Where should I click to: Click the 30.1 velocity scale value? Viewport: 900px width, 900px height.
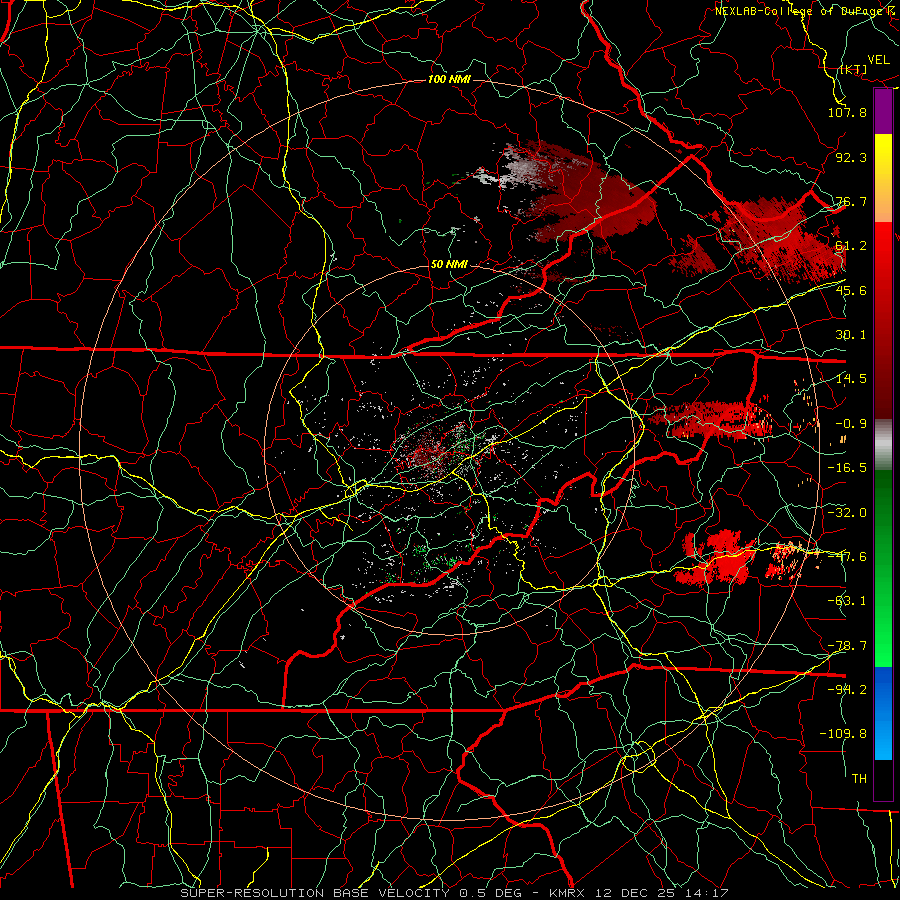click(851, 335)
